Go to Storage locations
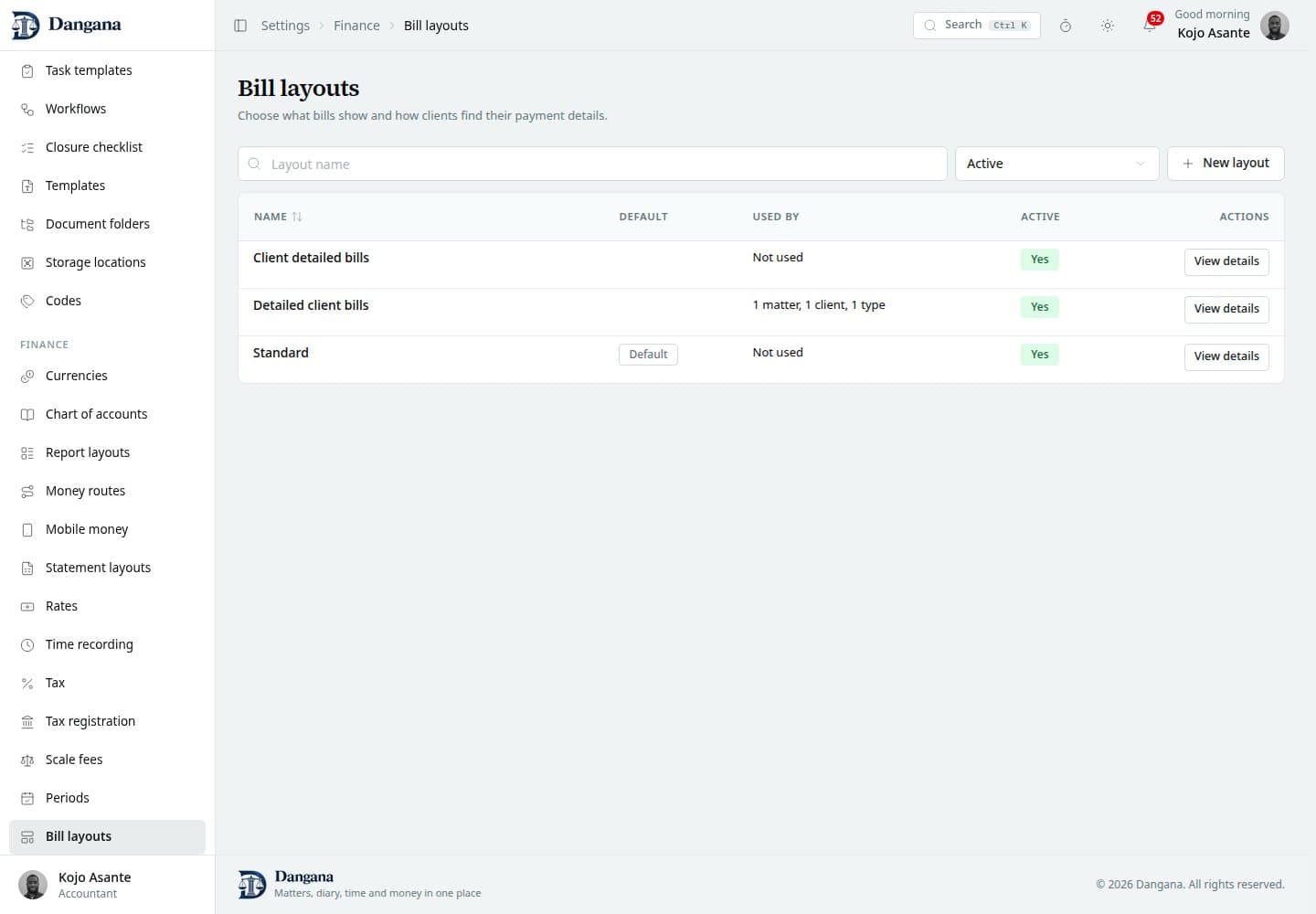 [107, 262]
